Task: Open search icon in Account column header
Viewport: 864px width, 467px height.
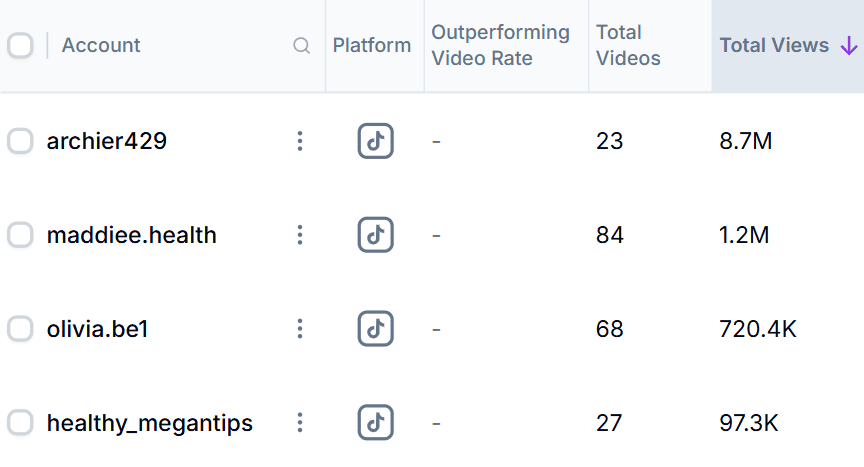Action: coord(301,46)
